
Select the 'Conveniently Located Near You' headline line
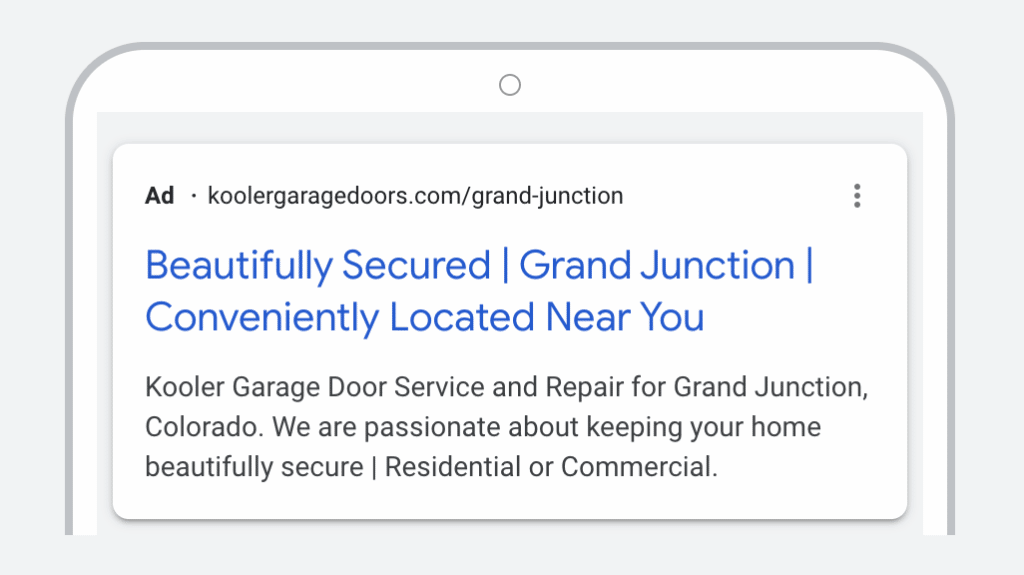424,318
